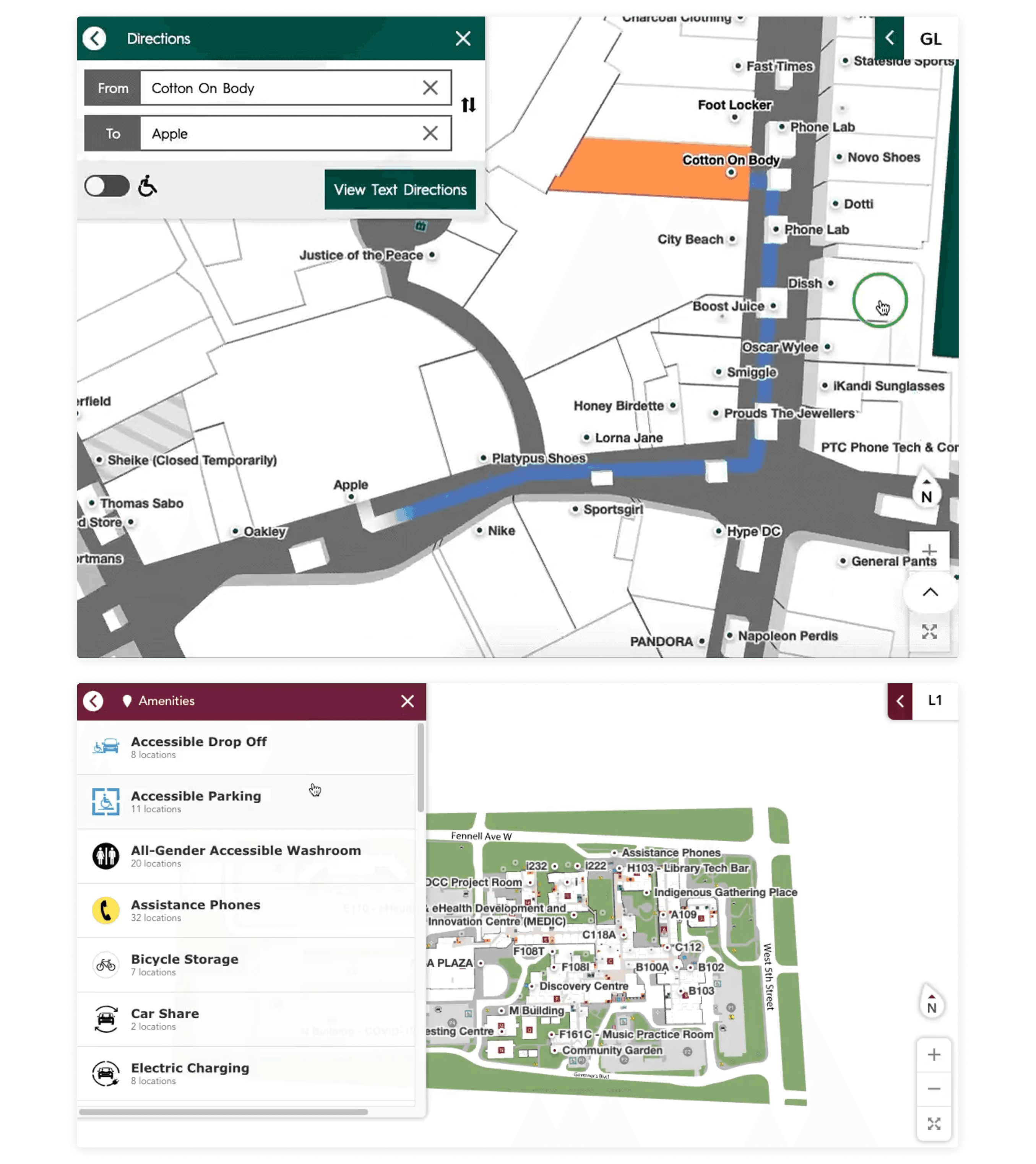Click the Electric Charging icon
Viewport: 1036px width, 1164px height.
point(106,1073)
